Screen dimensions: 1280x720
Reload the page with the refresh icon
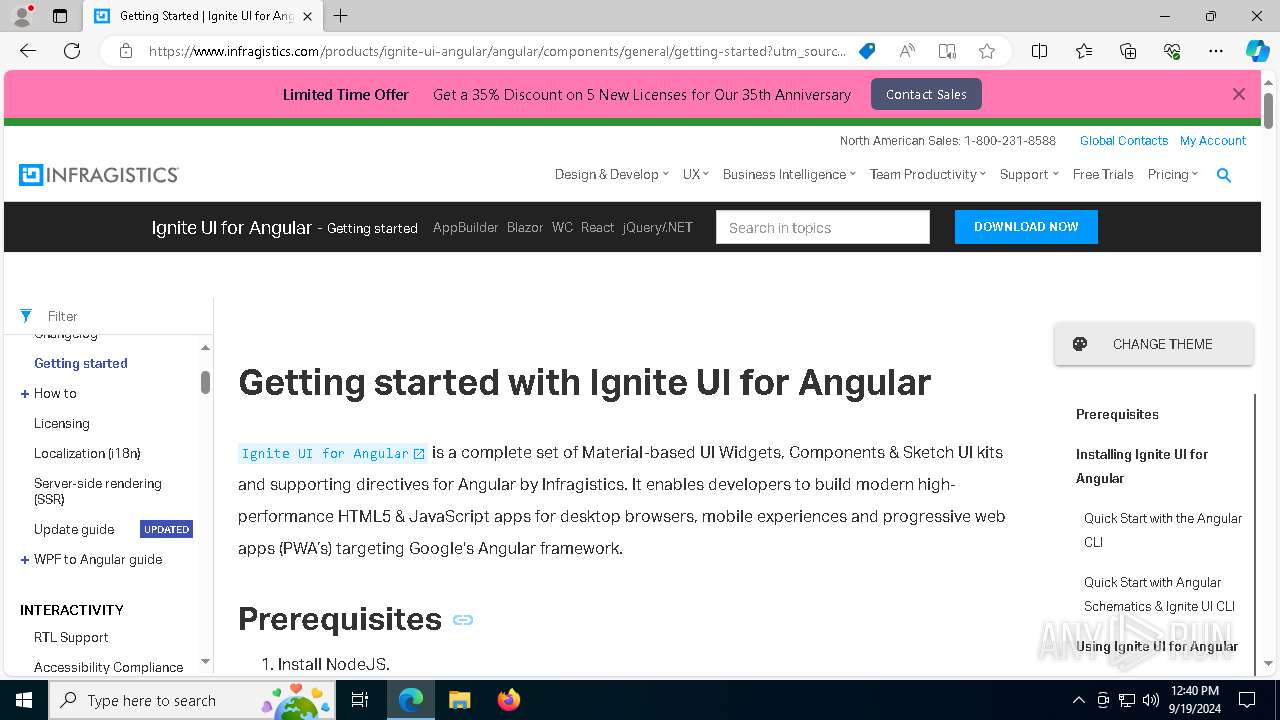[72, 51]
